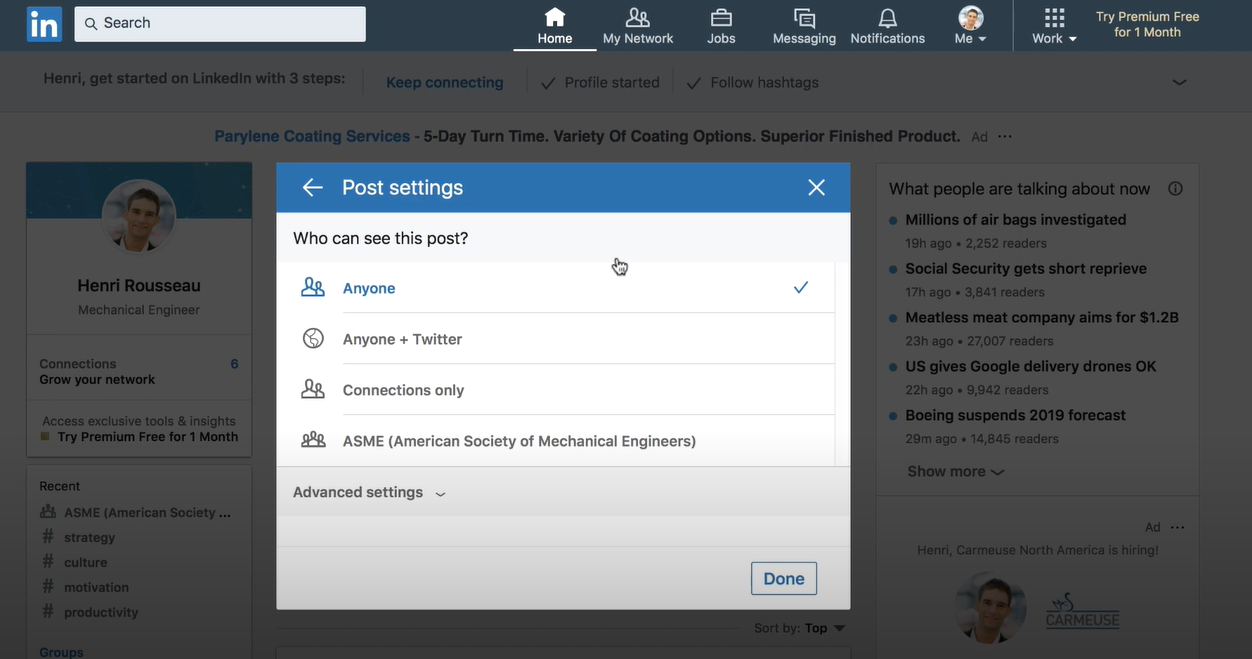
Task: Open top ad options ellipsis
Action: tap(1004, 136)
